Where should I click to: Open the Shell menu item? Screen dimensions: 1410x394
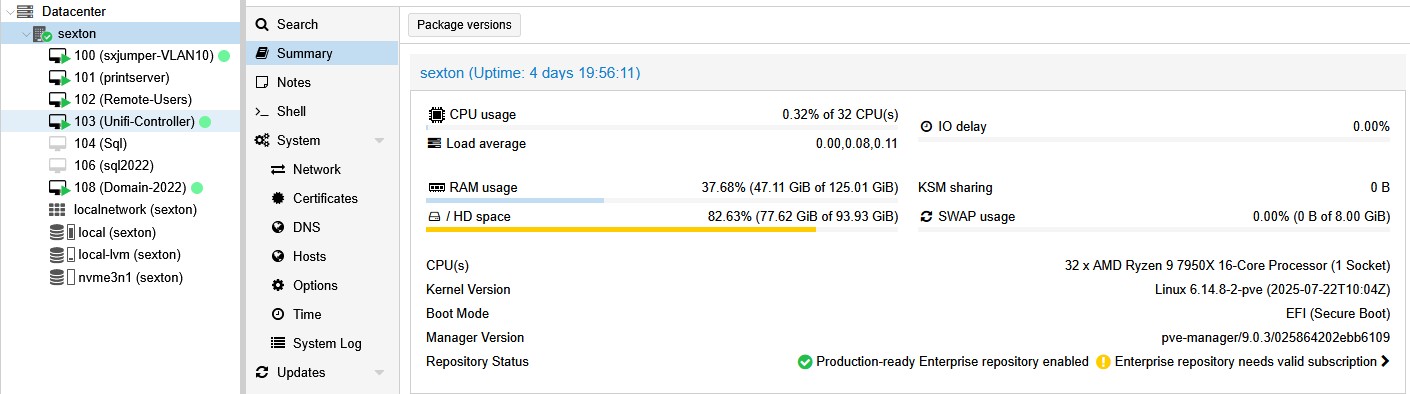click(322, 111)
